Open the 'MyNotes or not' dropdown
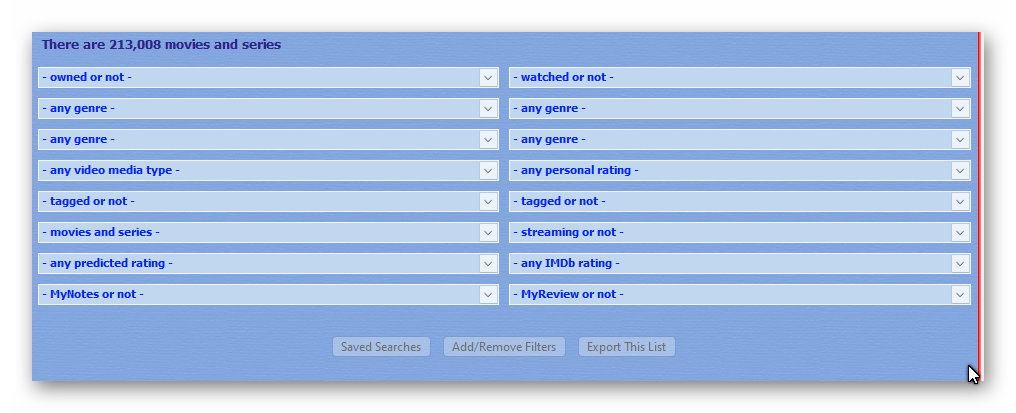Image resolution: width=1016 pixels, height=413 pixels. tap(268, 294)
